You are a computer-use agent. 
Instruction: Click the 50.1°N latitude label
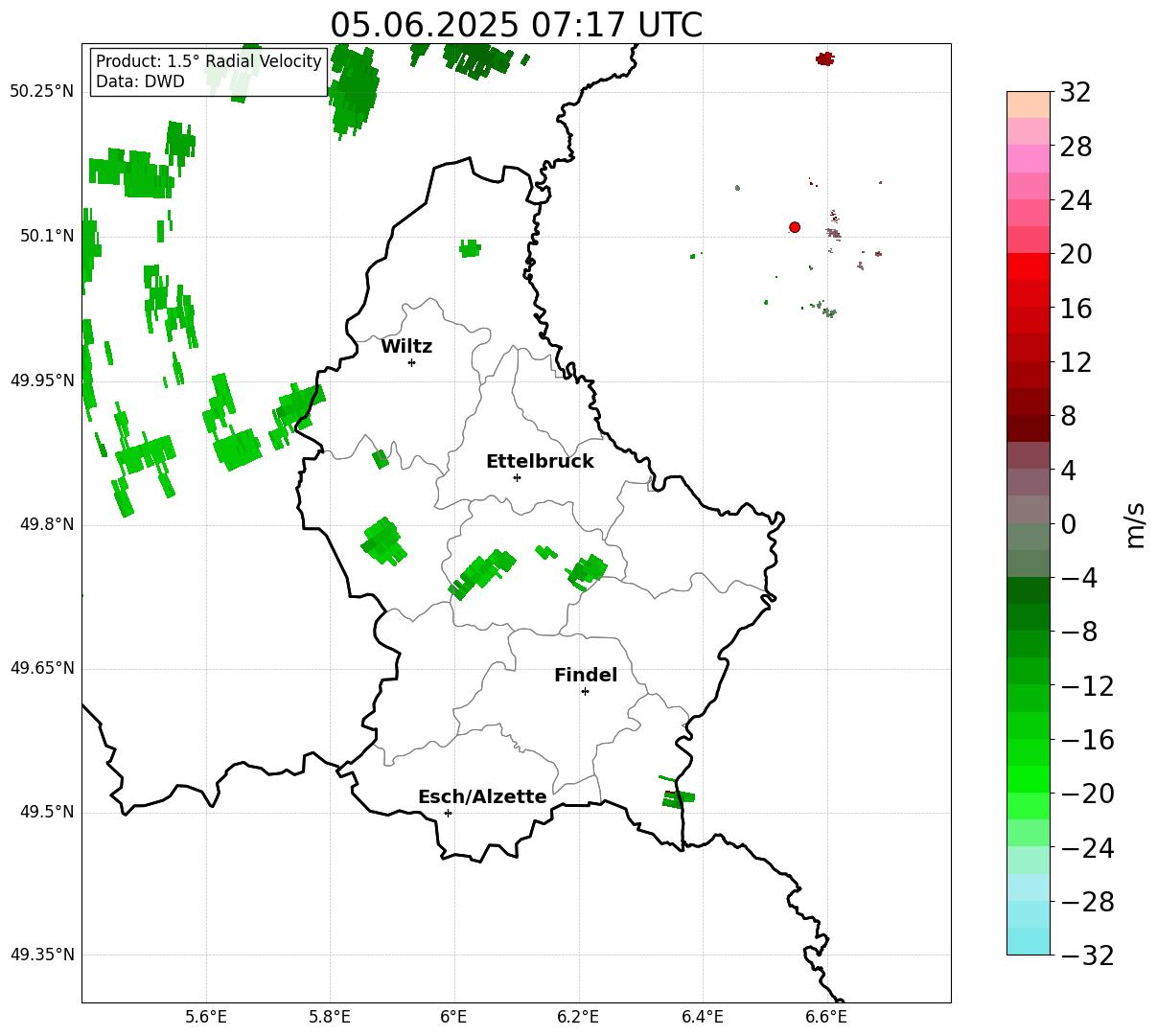(x=47, y=236)
